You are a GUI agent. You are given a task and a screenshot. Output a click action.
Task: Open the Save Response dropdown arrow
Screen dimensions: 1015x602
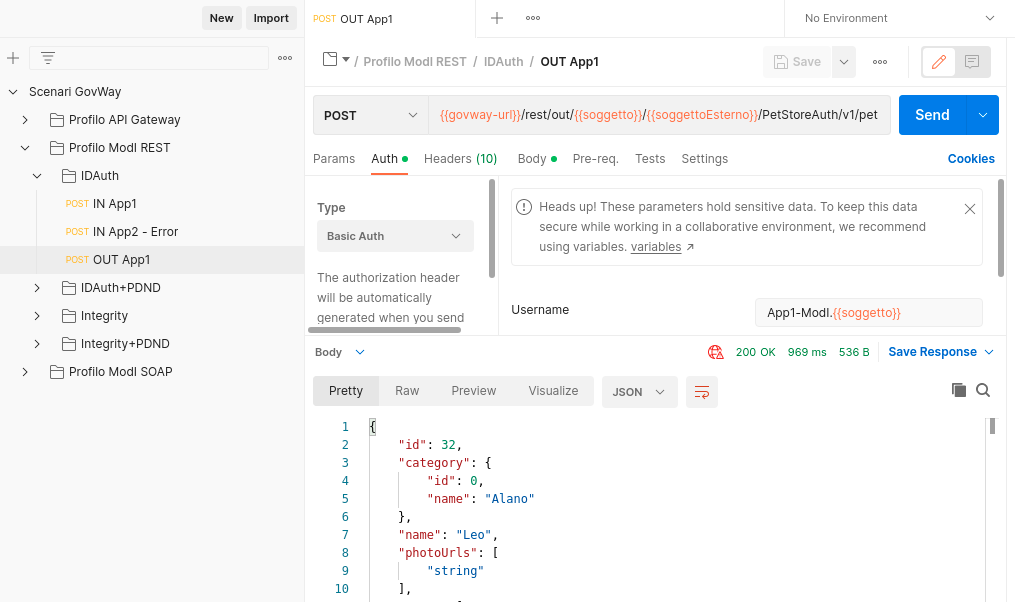click(x=989, y=352)
